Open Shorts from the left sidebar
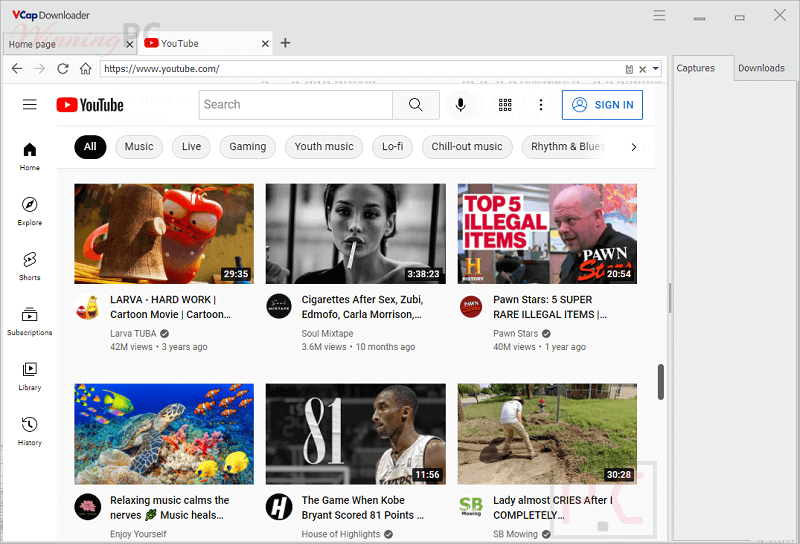 (30, 265)
